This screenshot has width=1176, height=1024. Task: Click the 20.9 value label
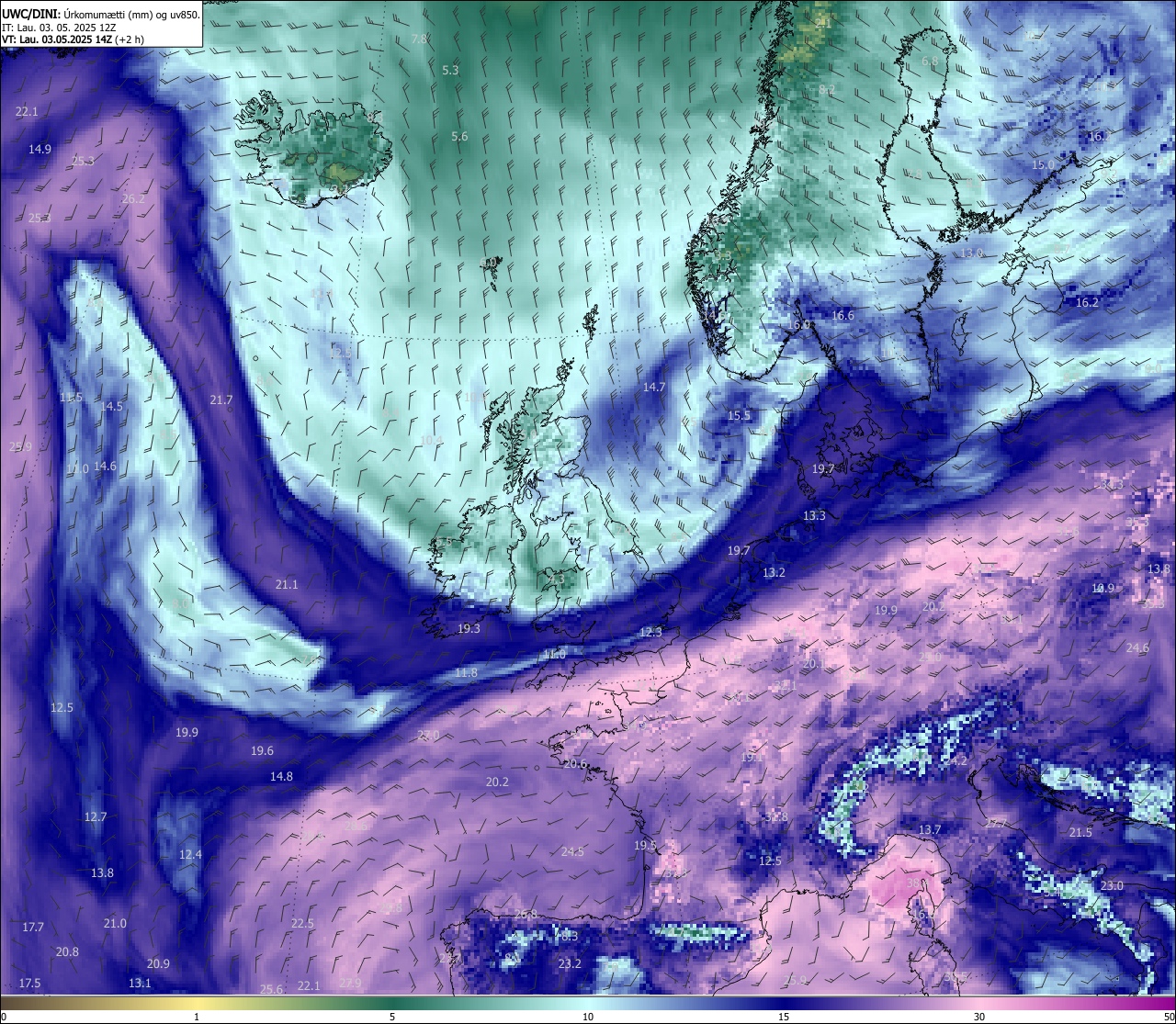pos(158,963)
